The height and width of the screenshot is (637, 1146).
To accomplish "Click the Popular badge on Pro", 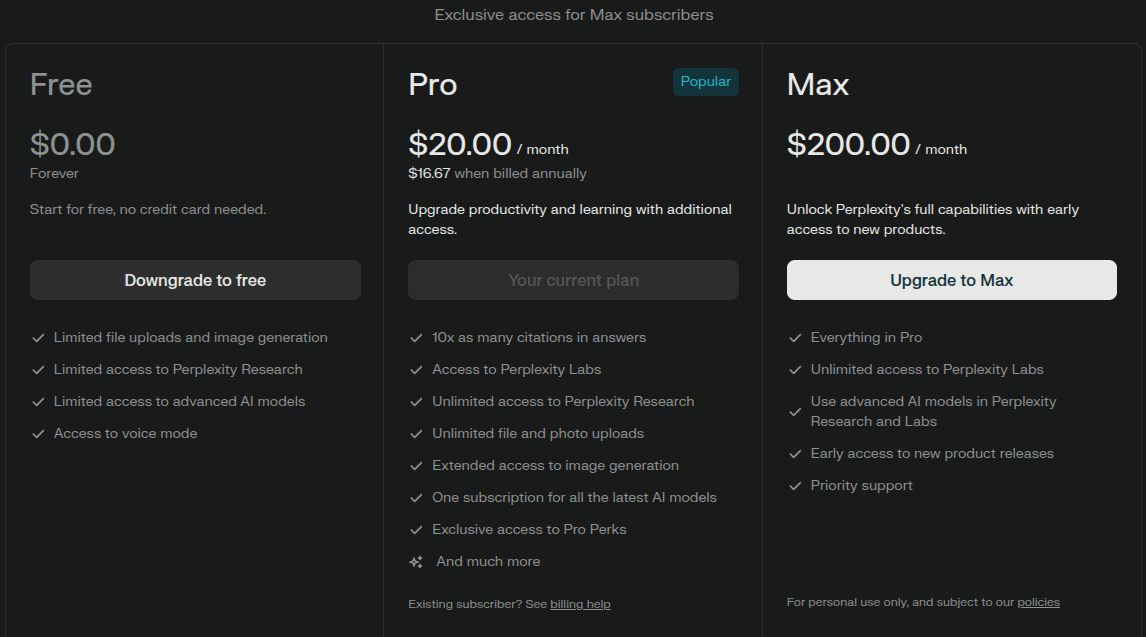I will pyautogui.click(x=705, y=82).
